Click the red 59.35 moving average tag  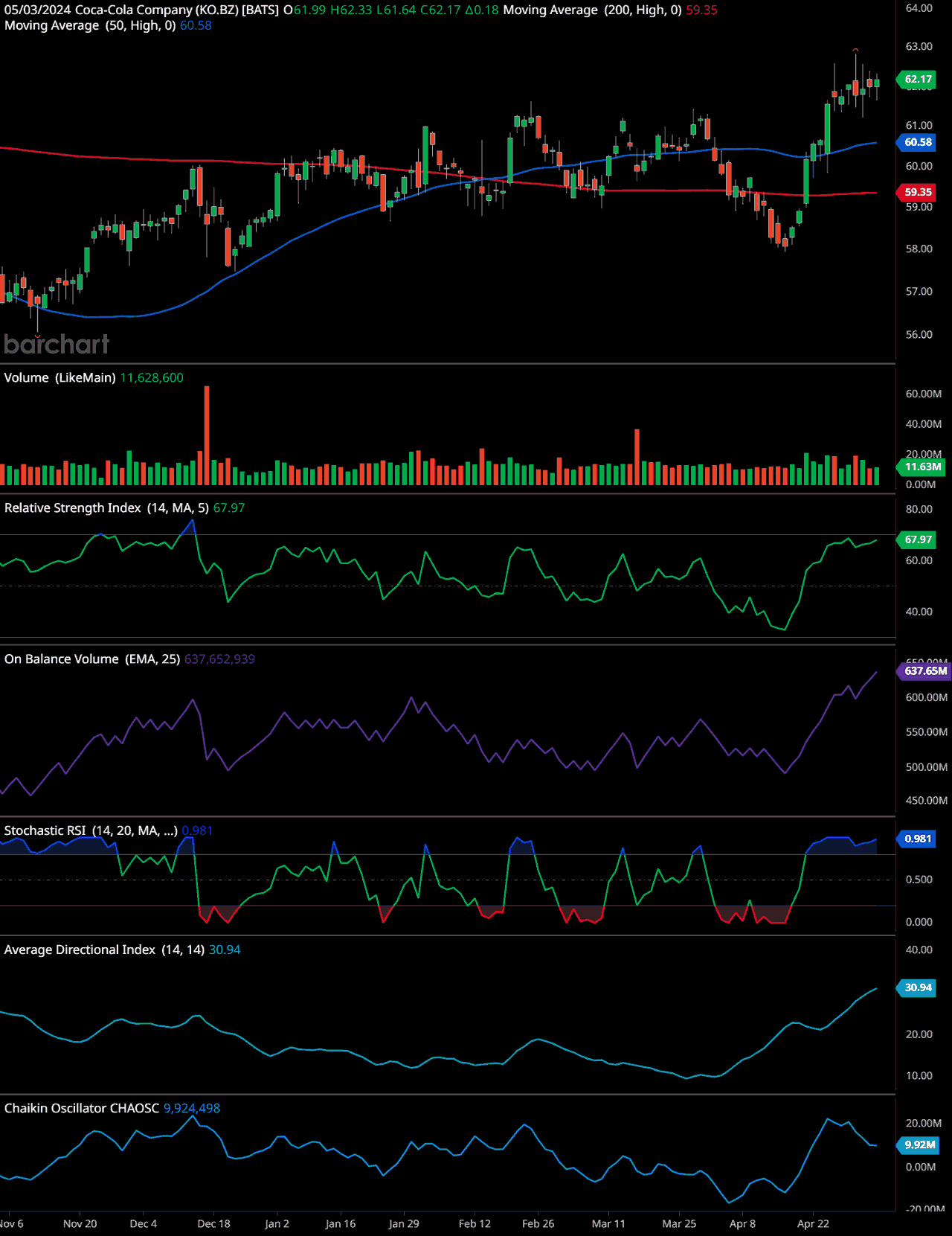918,192
